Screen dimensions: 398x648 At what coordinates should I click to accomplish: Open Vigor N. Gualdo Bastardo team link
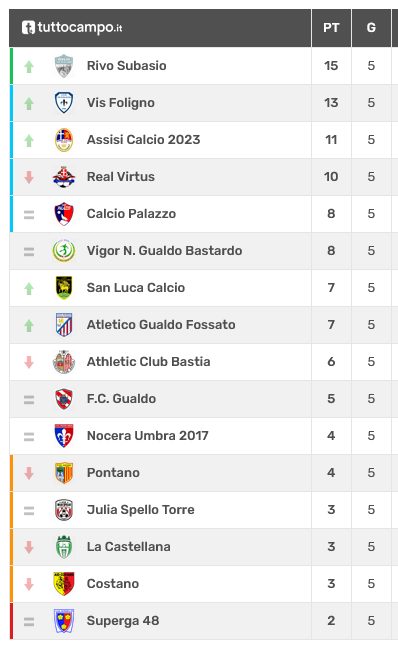tap(164, 251)
